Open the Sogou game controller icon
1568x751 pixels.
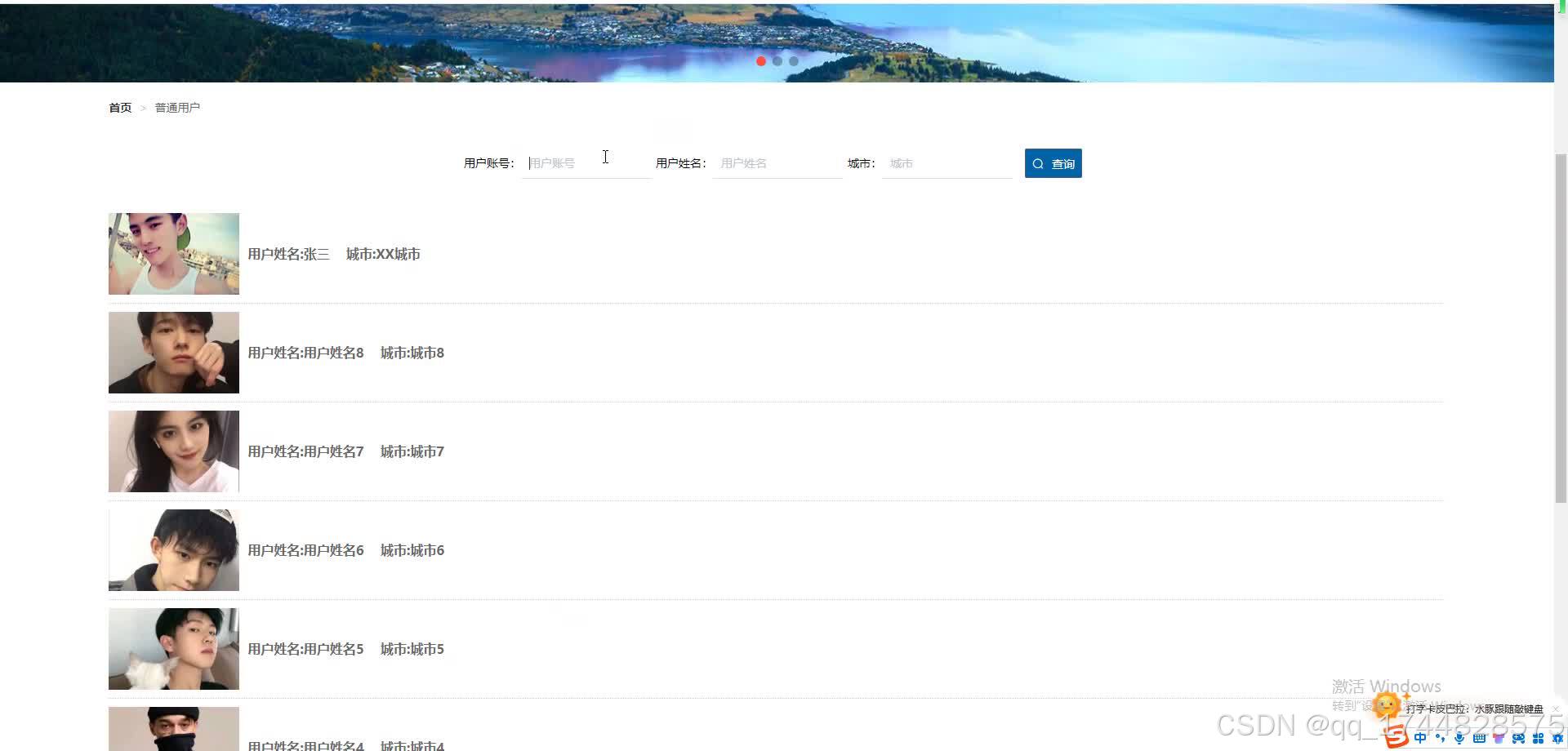pos(1518,738)
